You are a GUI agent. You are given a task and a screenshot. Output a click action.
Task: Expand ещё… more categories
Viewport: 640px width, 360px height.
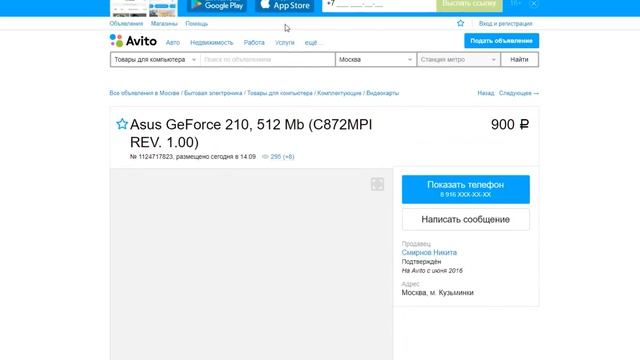click(x=313, y=42)
